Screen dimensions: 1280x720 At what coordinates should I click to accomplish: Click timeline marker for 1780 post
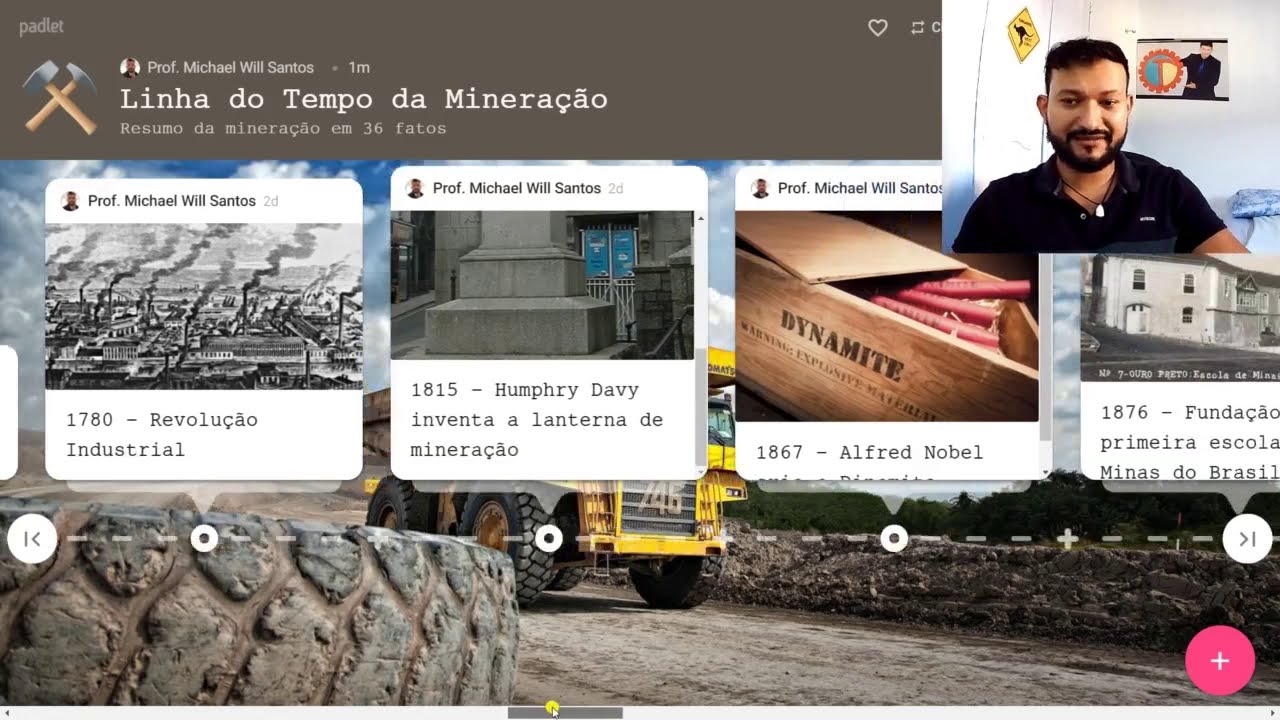204,539
